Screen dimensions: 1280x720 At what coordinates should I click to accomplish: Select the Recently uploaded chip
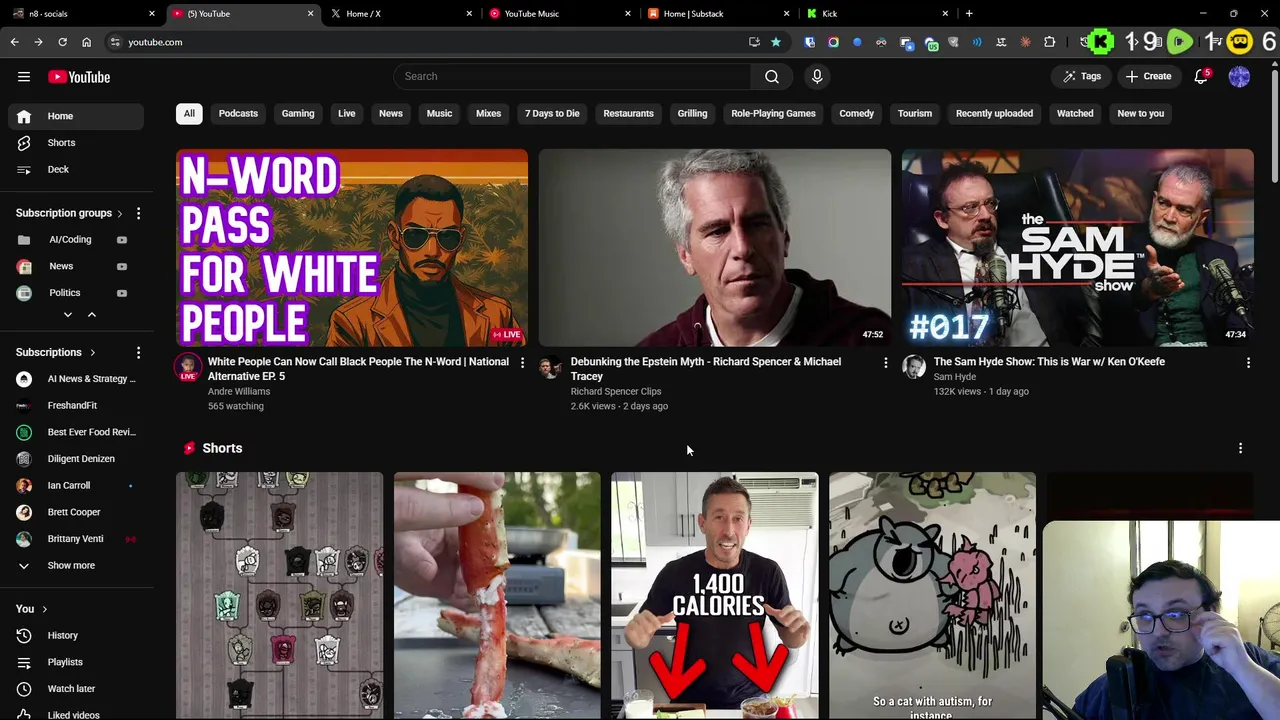(x=994, y=113)
